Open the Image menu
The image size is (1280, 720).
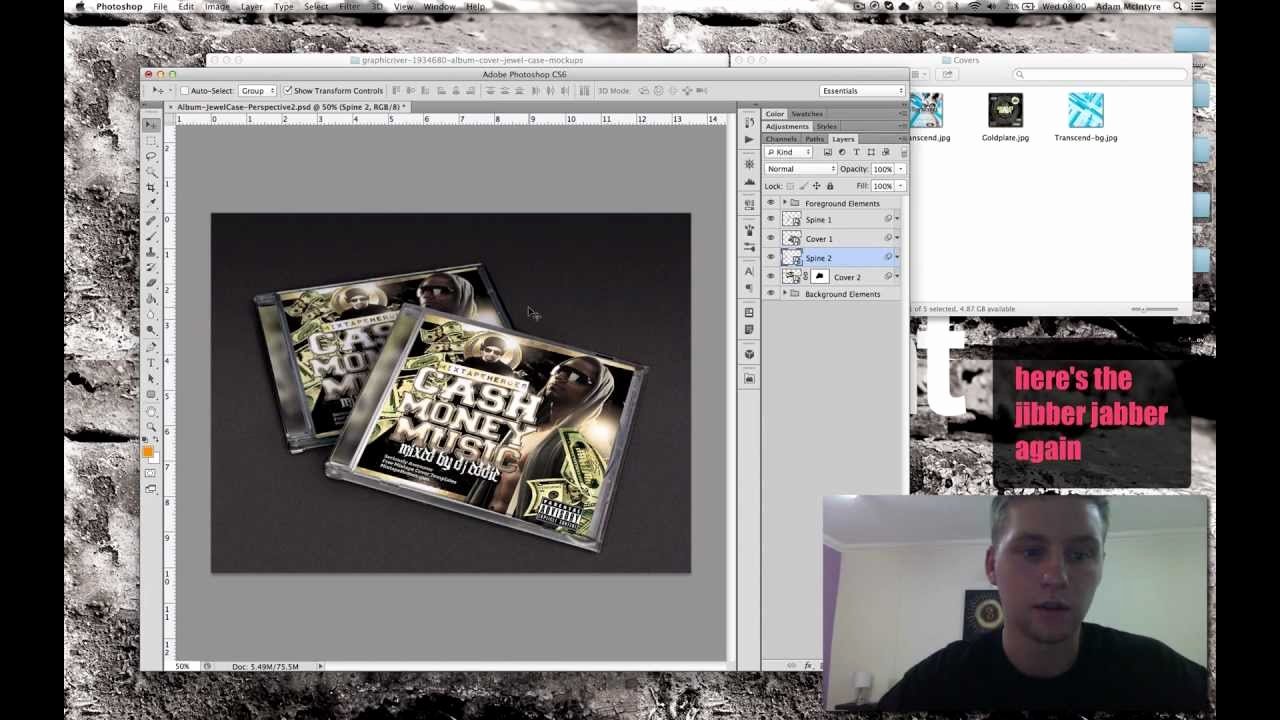[217, 7]
